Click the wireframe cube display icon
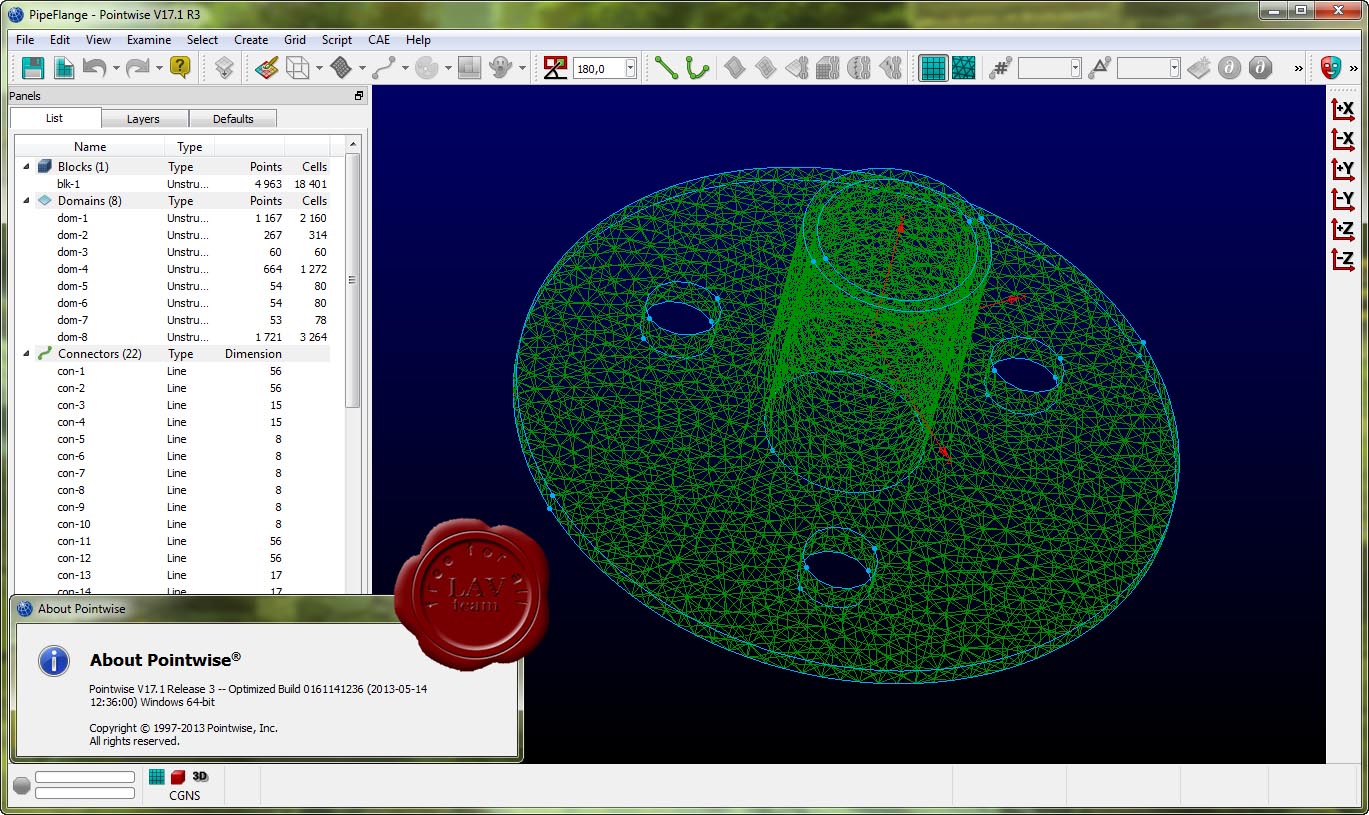Image resolution: width=1369 pixels, height=815 pixels. pyautogui.click(x=297, y=67)
